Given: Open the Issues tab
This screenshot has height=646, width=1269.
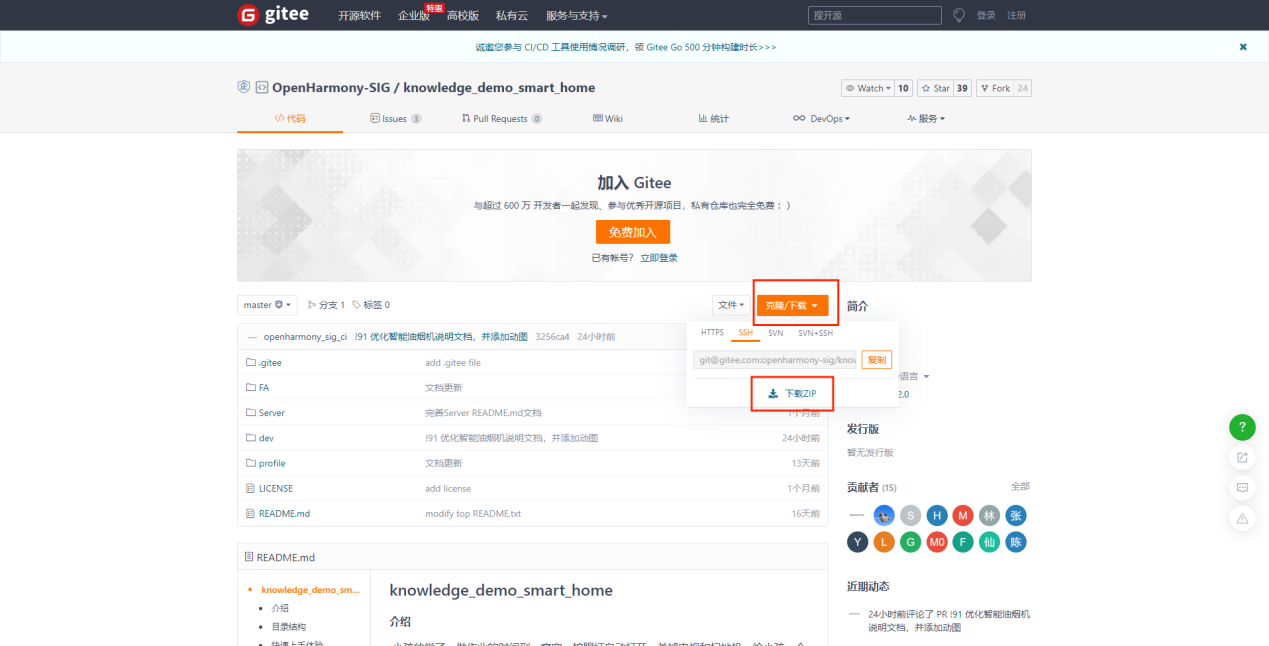Looking at the screenshot, I should [x=395, y=118].
